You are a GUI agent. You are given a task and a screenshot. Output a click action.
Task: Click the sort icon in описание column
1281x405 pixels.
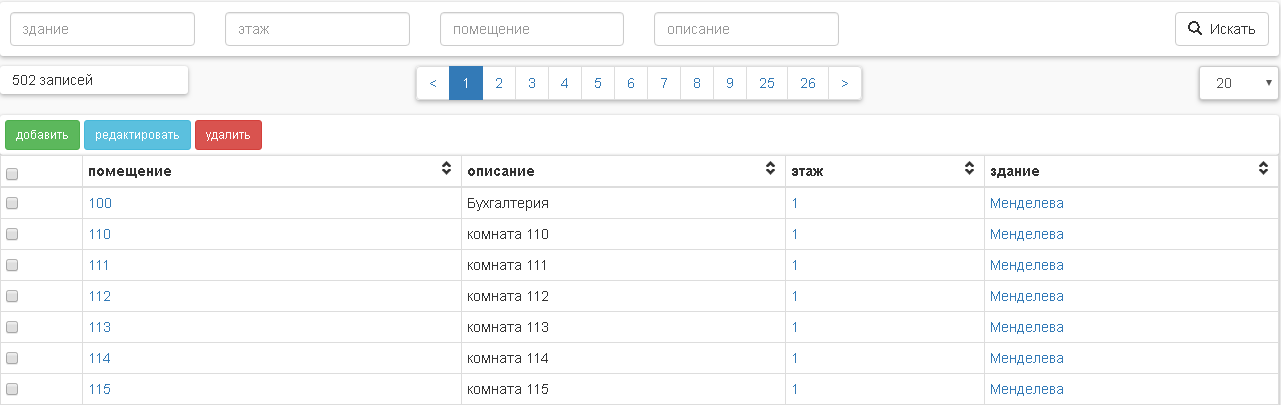[770, 170]
